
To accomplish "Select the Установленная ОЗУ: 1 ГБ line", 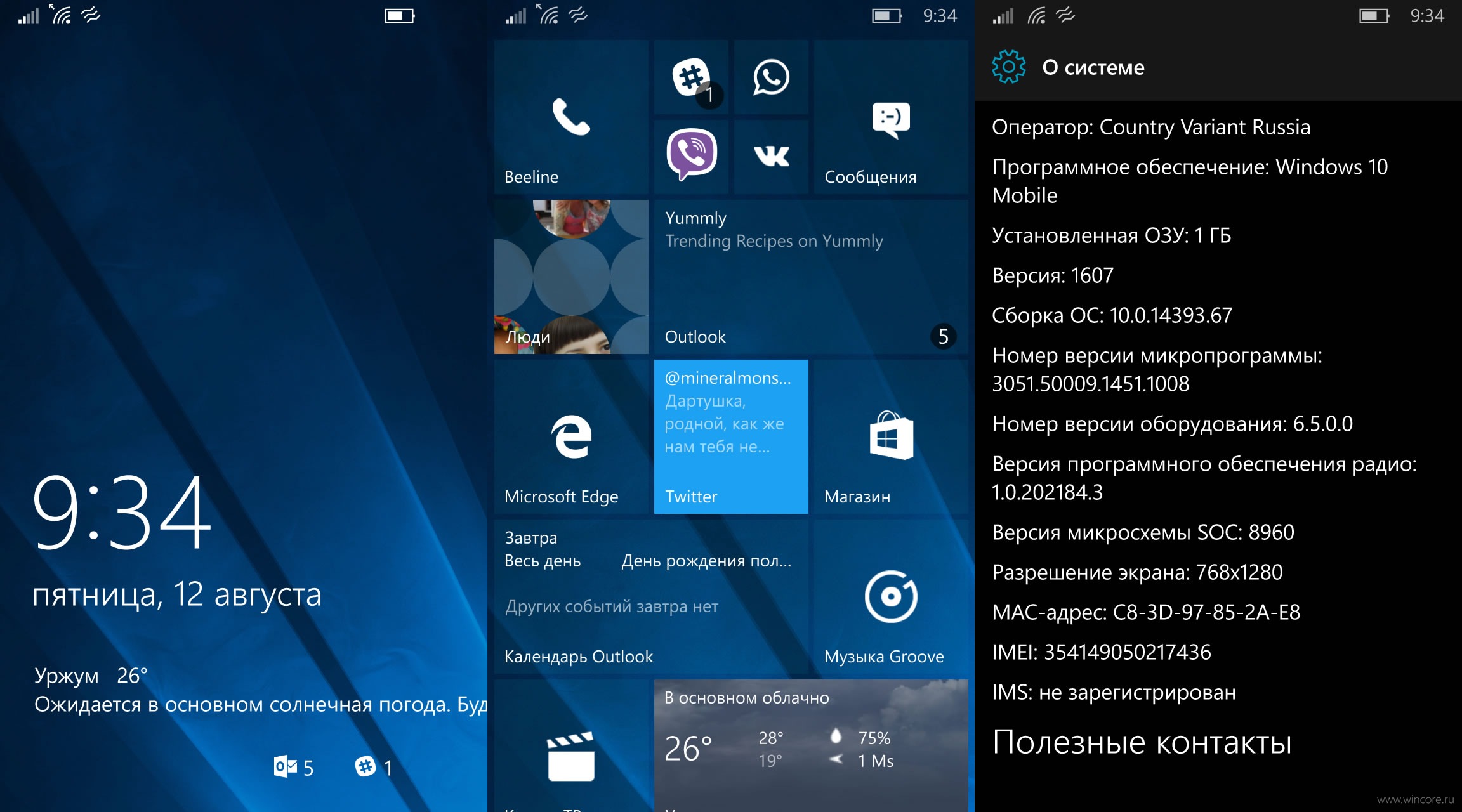I will [x=1112, y=235].
